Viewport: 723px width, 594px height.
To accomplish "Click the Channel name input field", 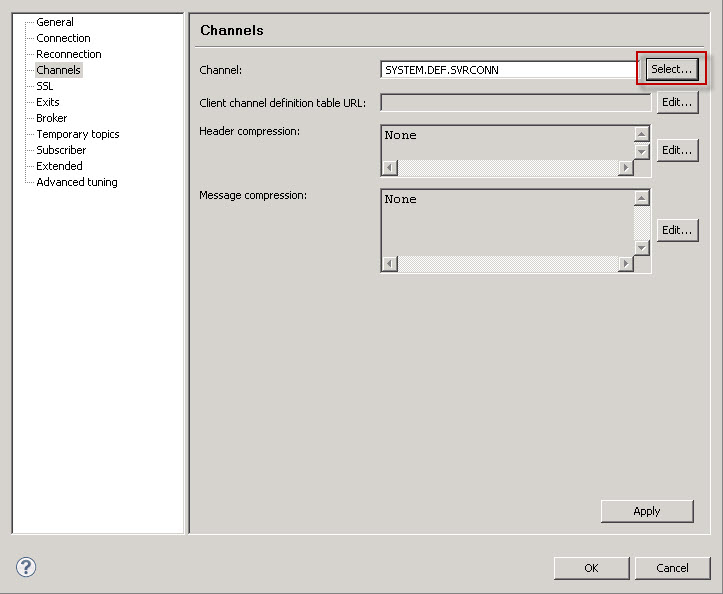I will click(x=509, y=70).
